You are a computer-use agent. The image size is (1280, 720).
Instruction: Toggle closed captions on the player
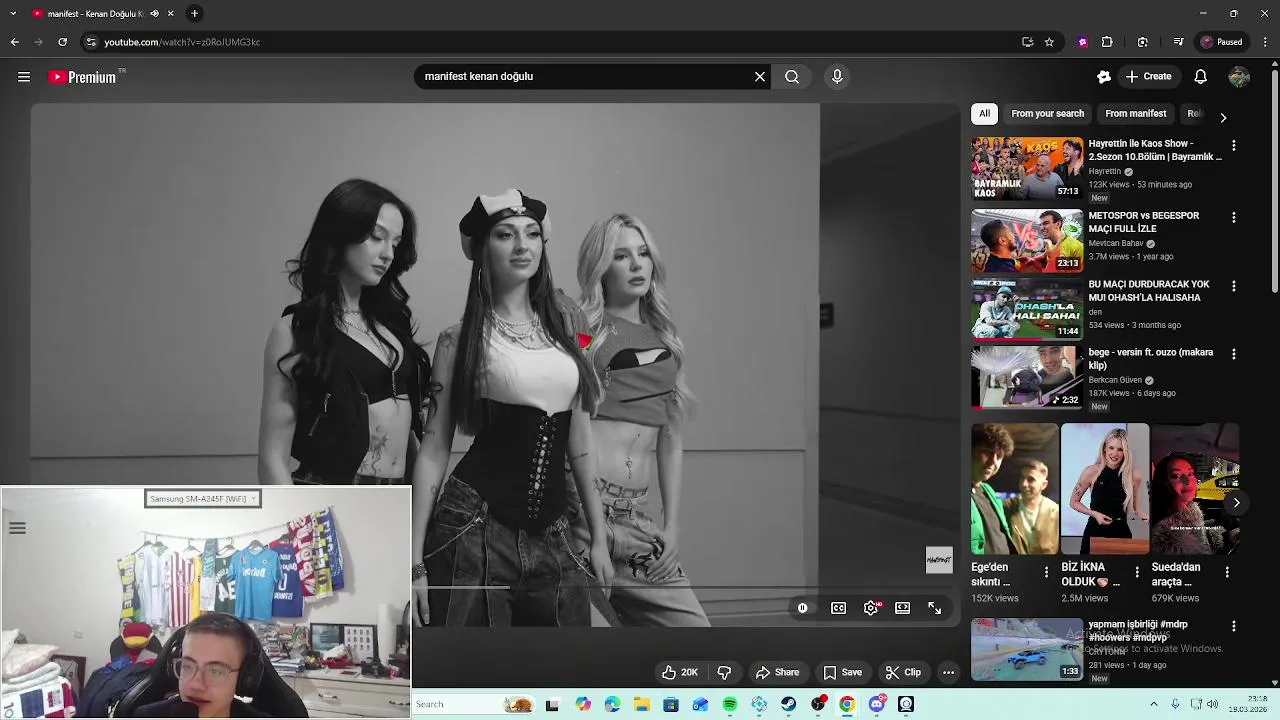click(839, 608)
